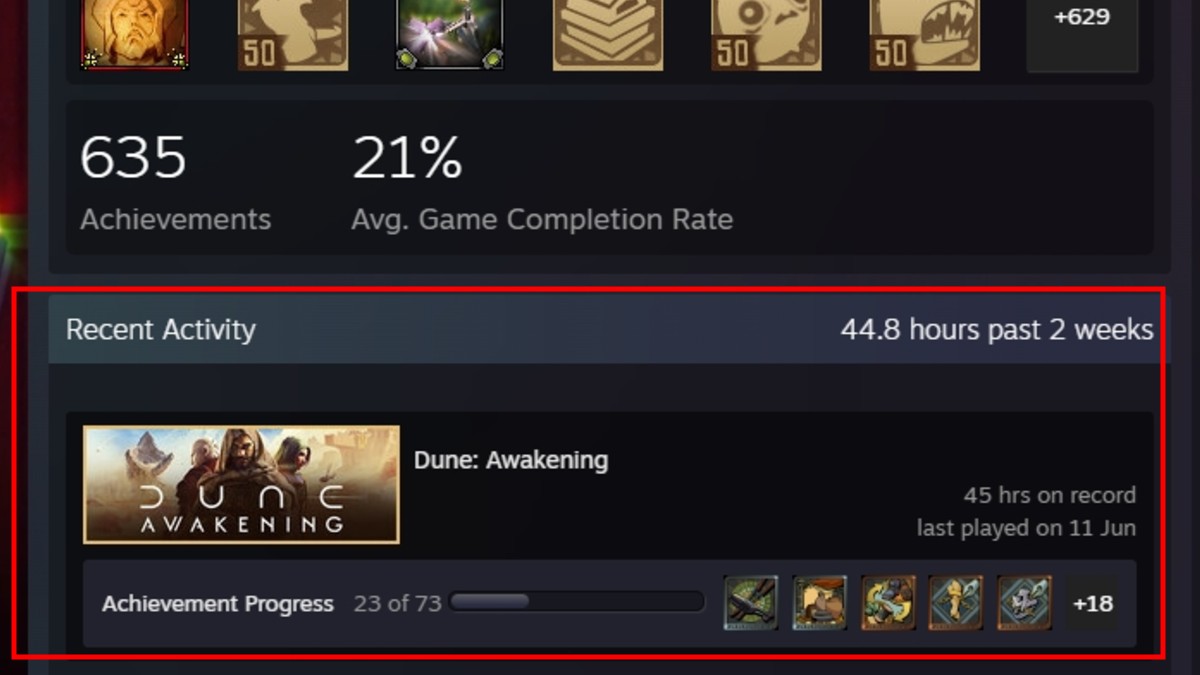Click the 44.8 hours past 2 weeks text
This screenshot has width=1200, height=675.
tap(997, 330)
